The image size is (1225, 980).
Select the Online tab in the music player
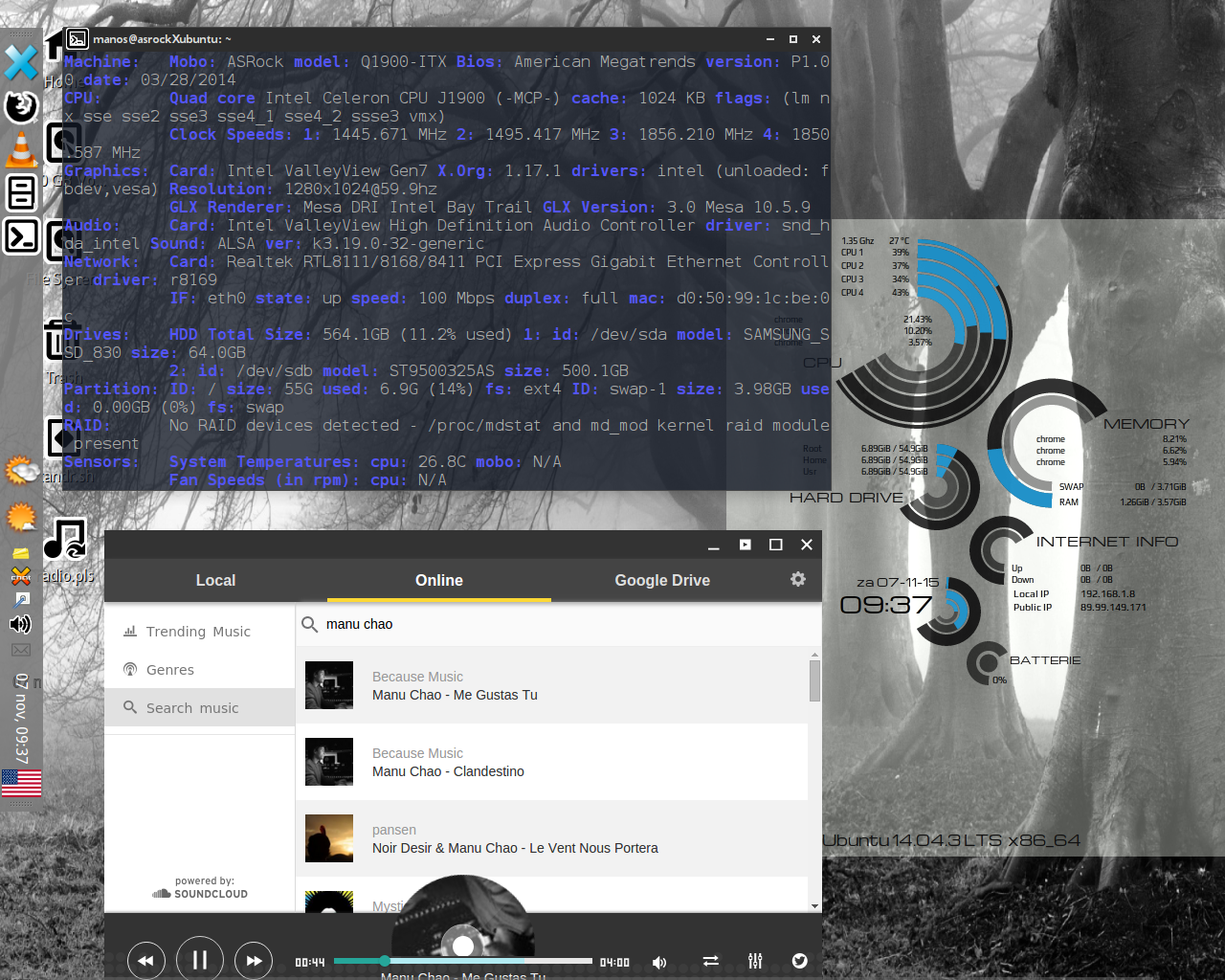pyautogui.click(x=439, y=580)
